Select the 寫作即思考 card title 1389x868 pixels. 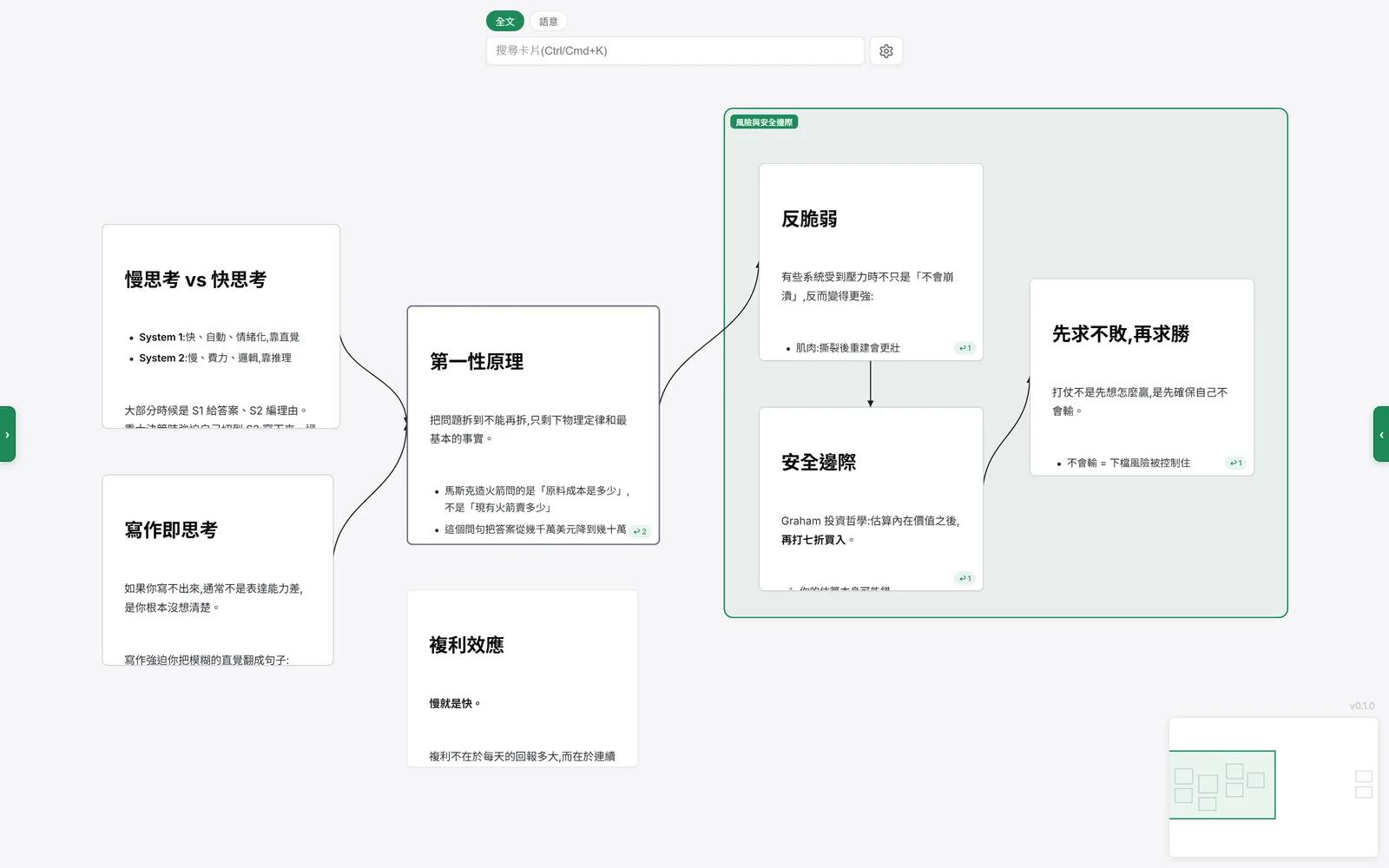pyautogui.click(x=171, y=529)
